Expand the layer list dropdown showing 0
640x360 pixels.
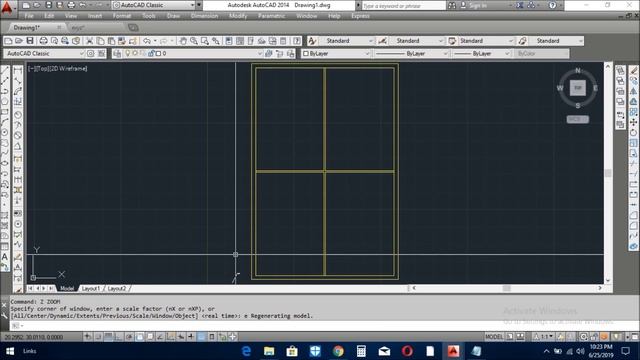pyautogui.click(x=259, y=53)
